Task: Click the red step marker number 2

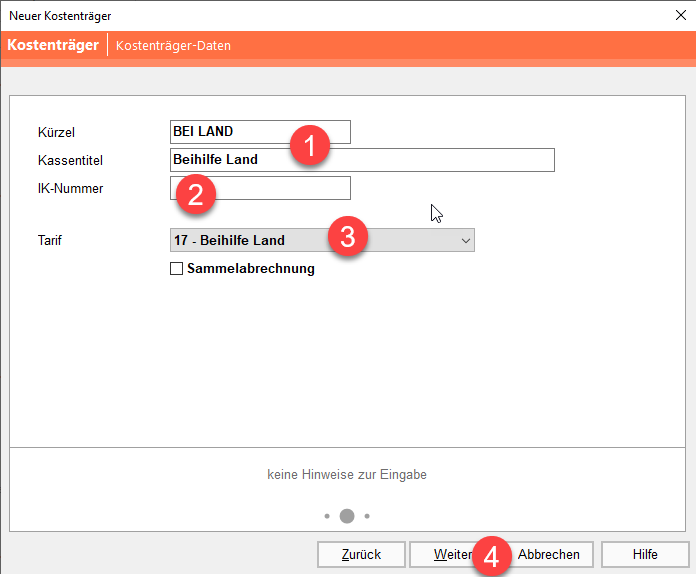Action: click(196, 193)
